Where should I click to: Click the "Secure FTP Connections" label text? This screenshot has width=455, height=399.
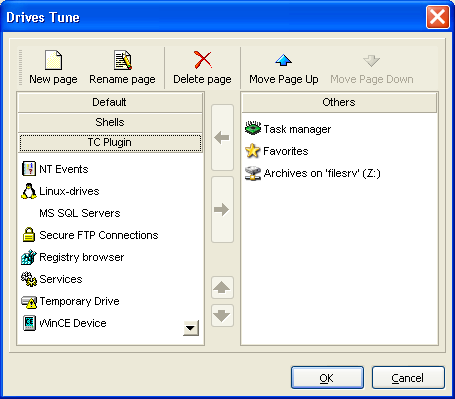click(99, 235)
